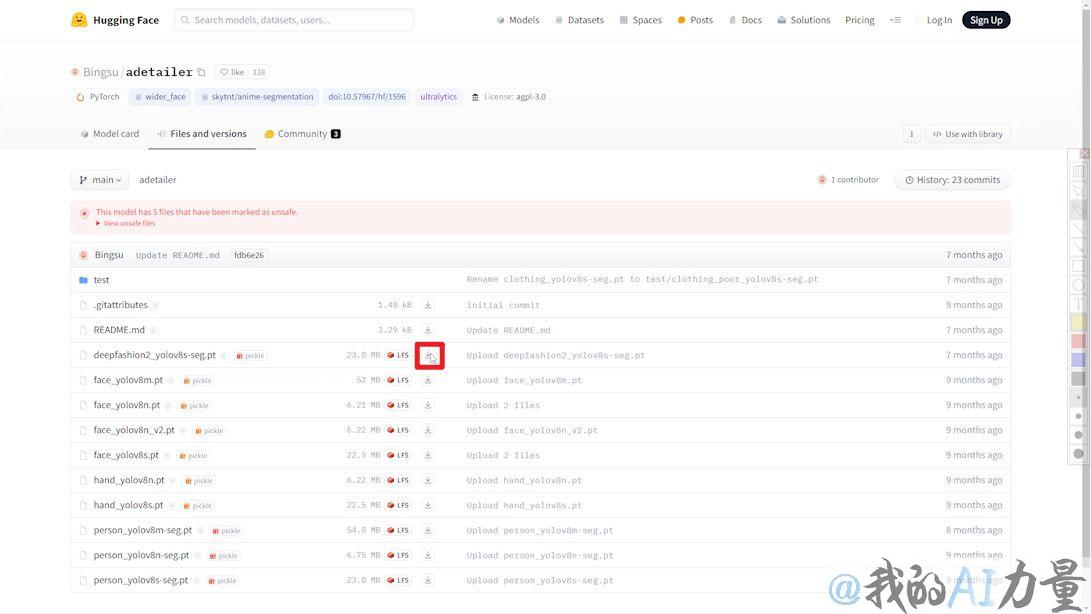Download the hand_yolov8s.pt file
The image size is (1091, 614).
click(428, 505)
